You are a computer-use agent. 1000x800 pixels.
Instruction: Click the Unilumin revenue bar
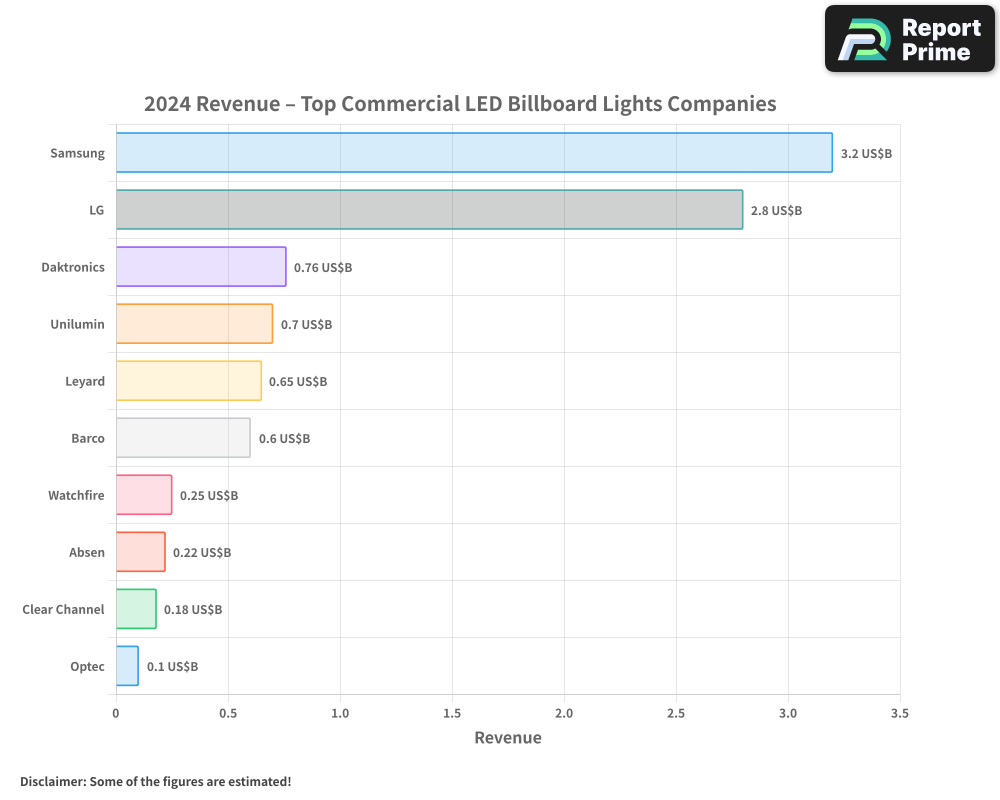(195, 324)
